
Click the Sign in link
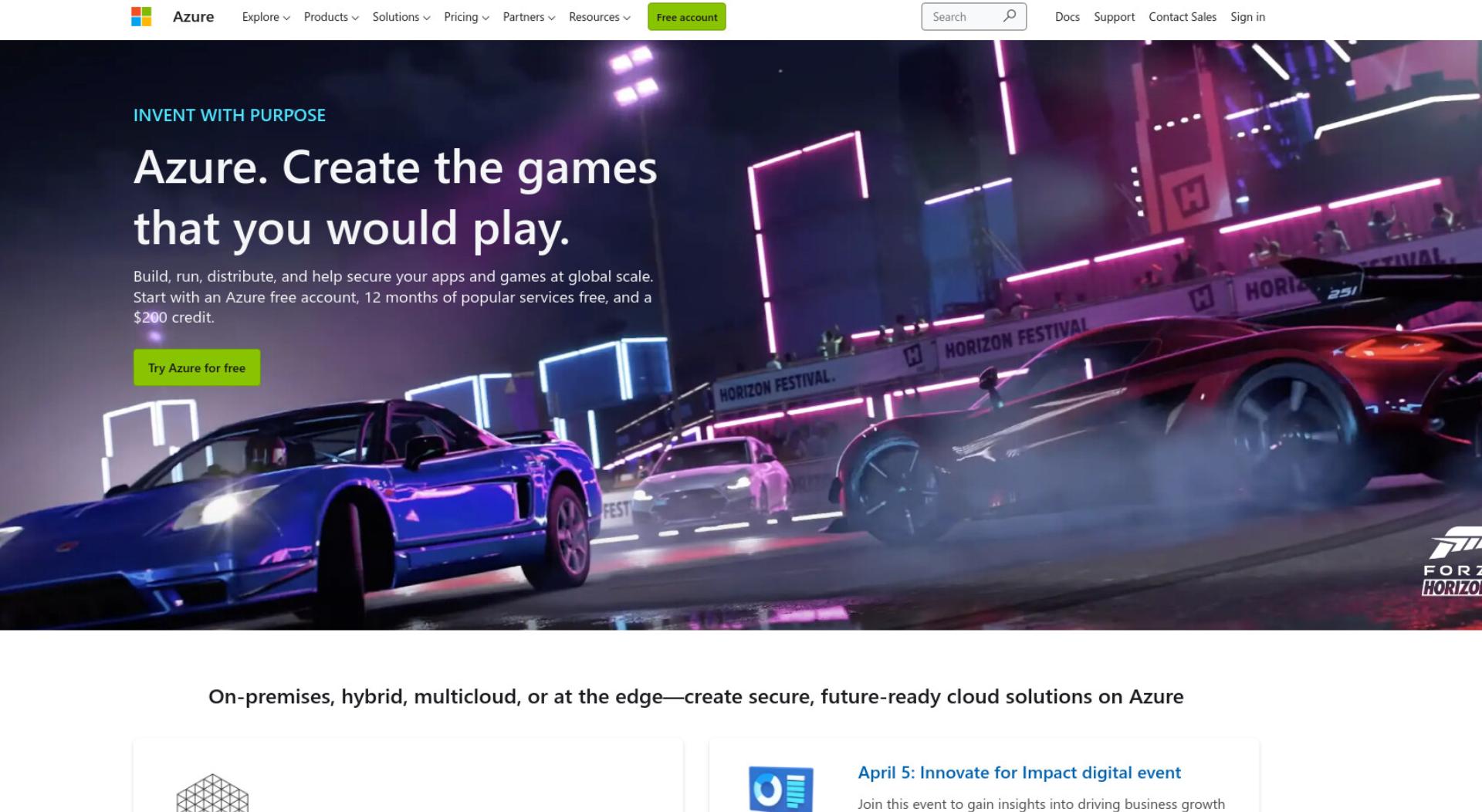(1247, 17)
